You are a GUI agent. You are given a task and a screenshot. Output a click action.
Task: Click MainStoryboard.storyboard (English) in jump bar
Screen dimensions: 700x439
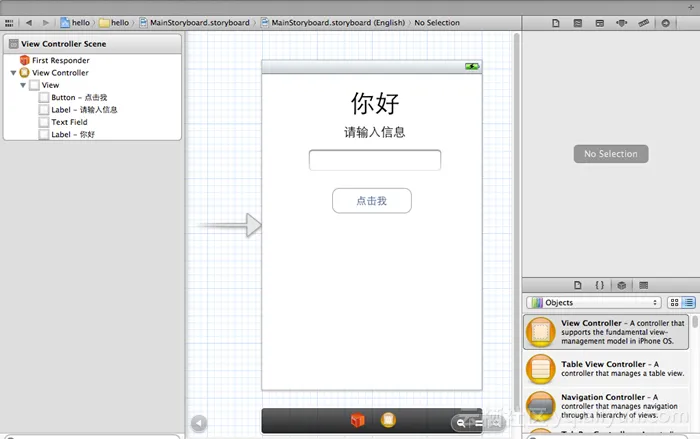pos(333,22)
